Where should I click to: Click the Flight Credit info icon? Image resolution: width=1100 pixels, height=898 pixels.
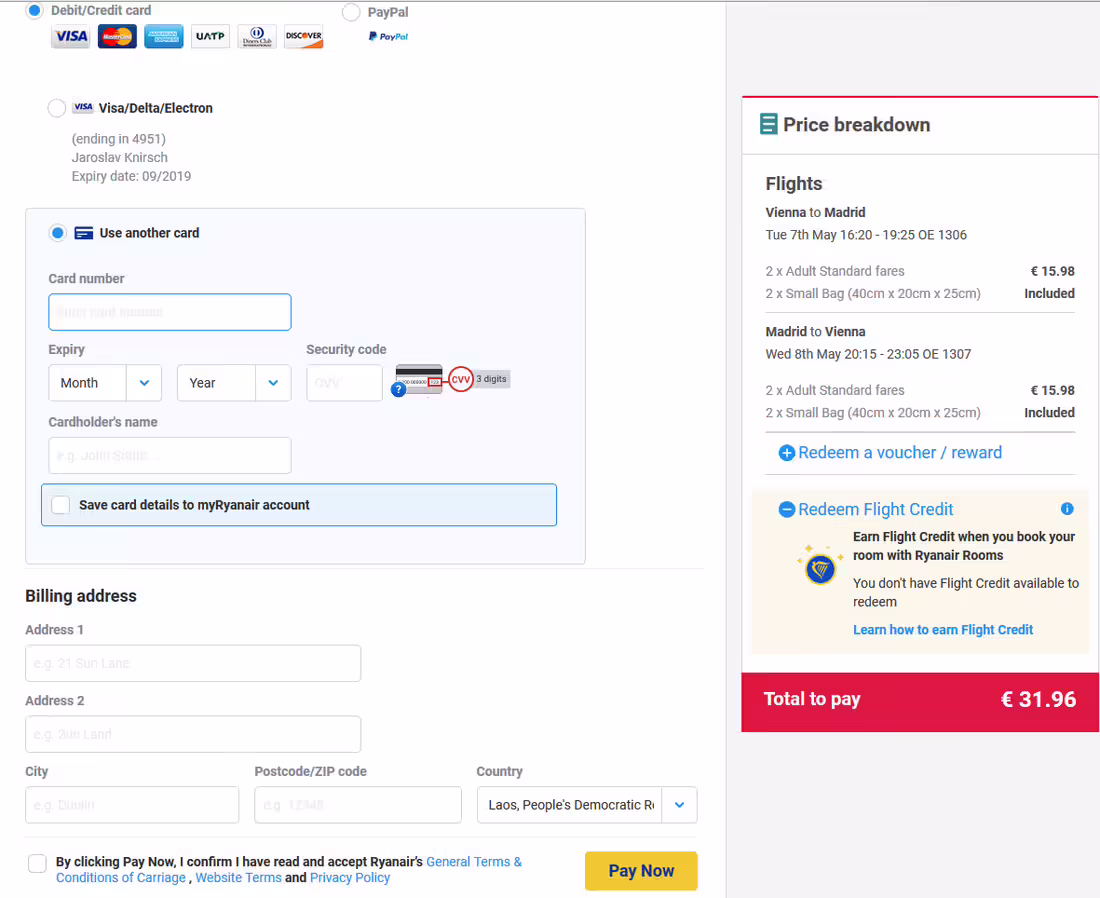1067,509
